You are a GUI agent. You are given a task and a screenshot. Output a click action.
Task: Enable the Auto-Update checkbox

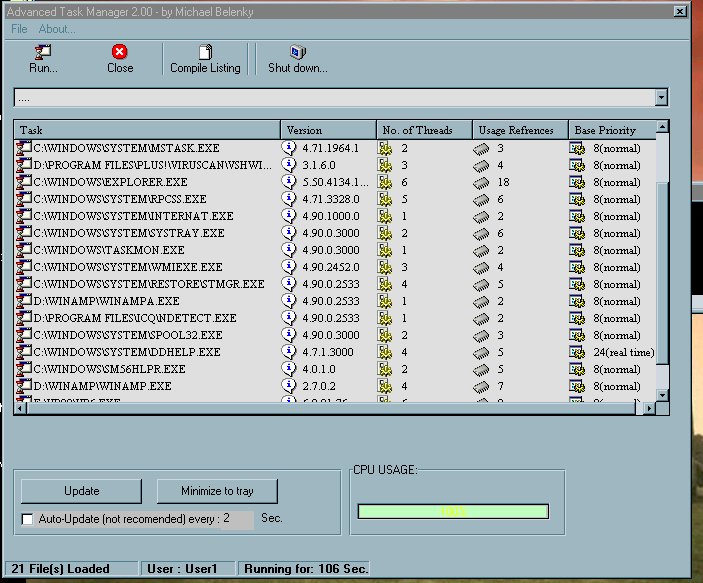click(27, 519)
